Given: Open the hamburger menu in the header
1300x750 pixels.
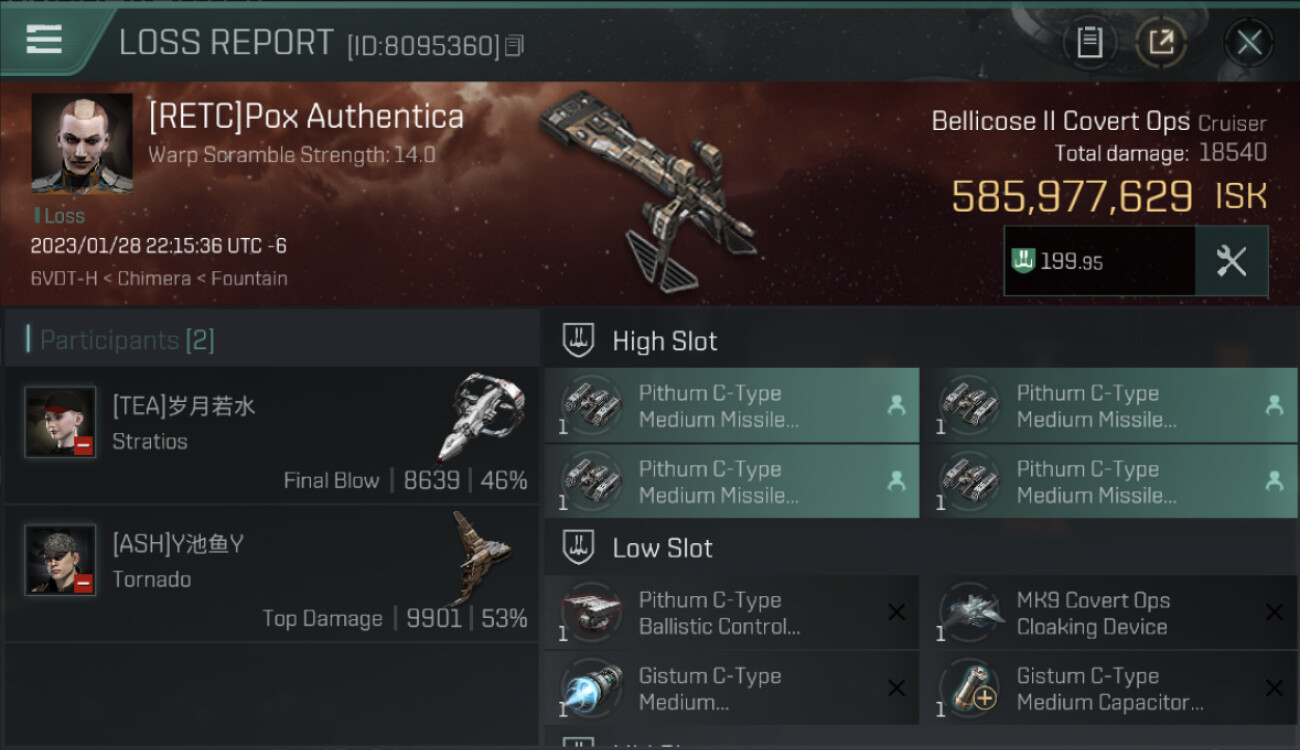Looking at the screenshot, I should 44,41.
